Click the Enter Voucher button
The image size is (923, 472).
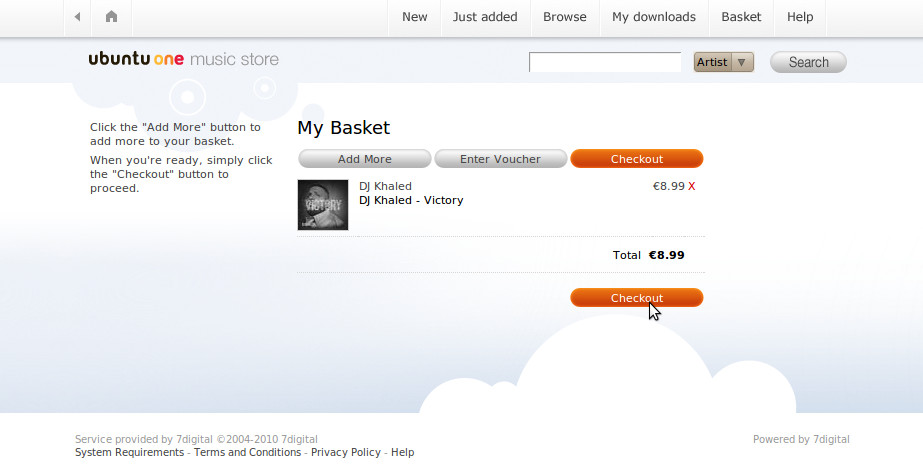(x=500, y=159)
